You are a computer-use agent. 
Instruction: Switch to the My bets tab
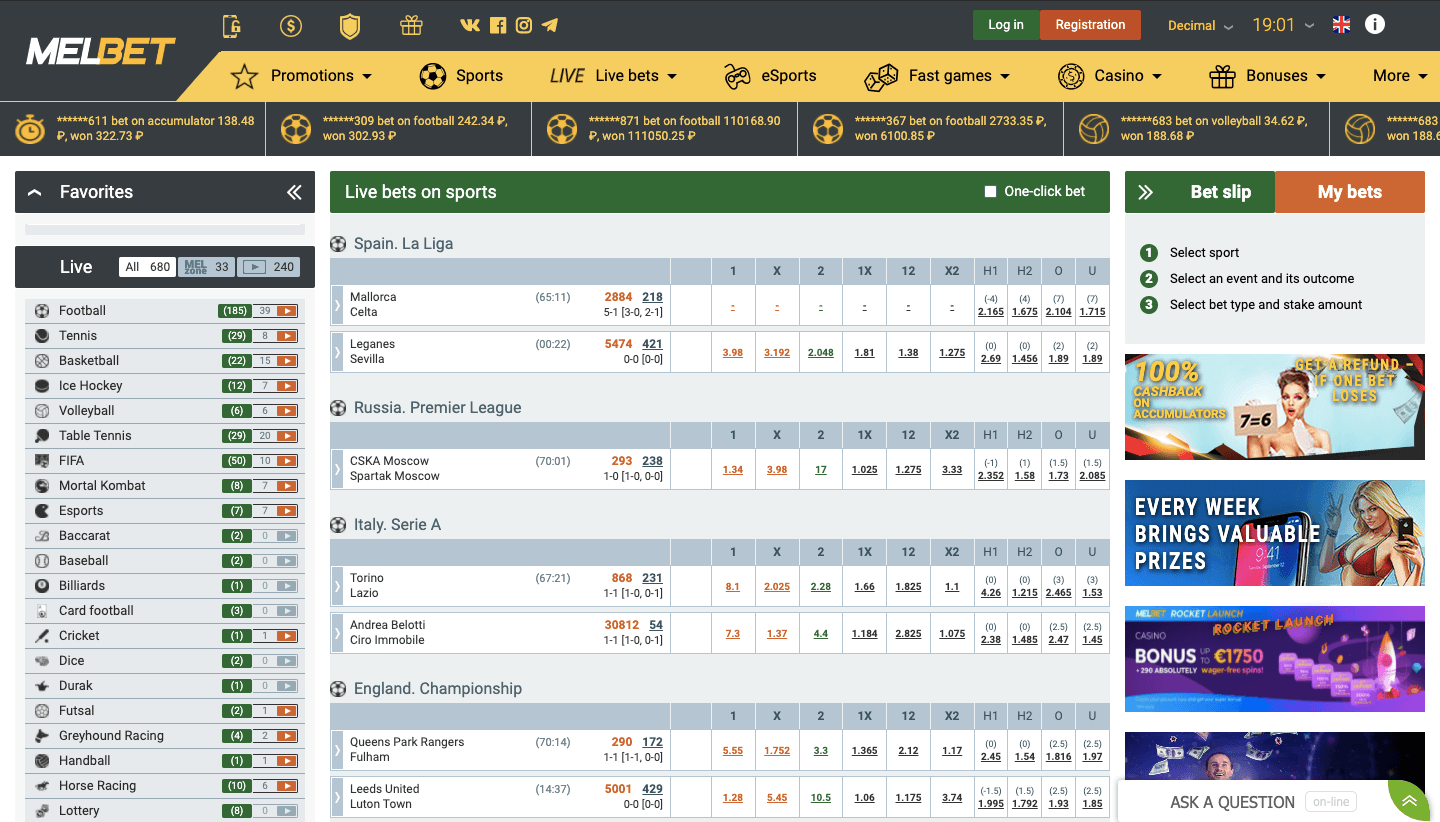tap(1349, 192)
